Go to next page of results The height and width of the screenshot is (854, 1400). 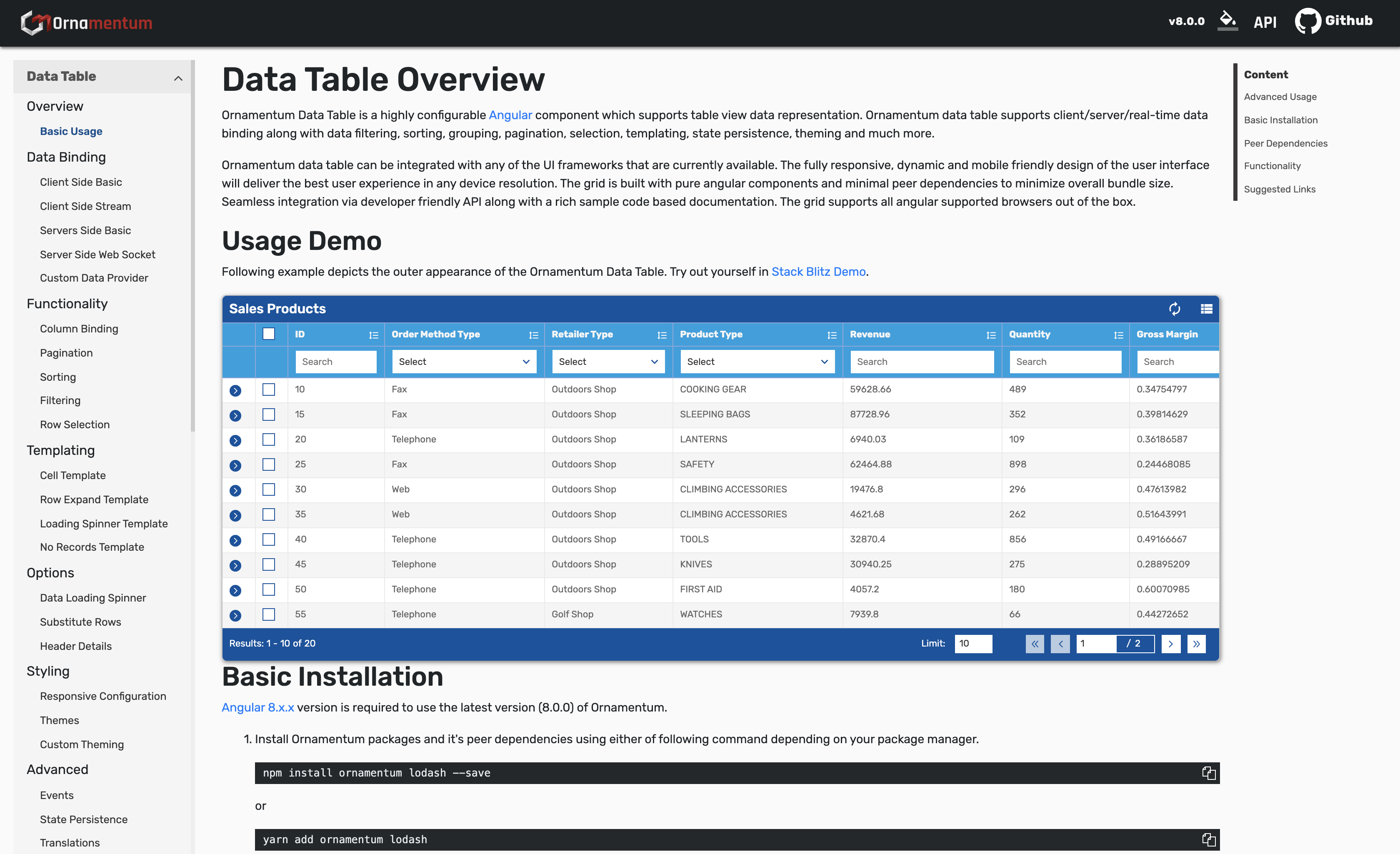(x=1170, y=644)
